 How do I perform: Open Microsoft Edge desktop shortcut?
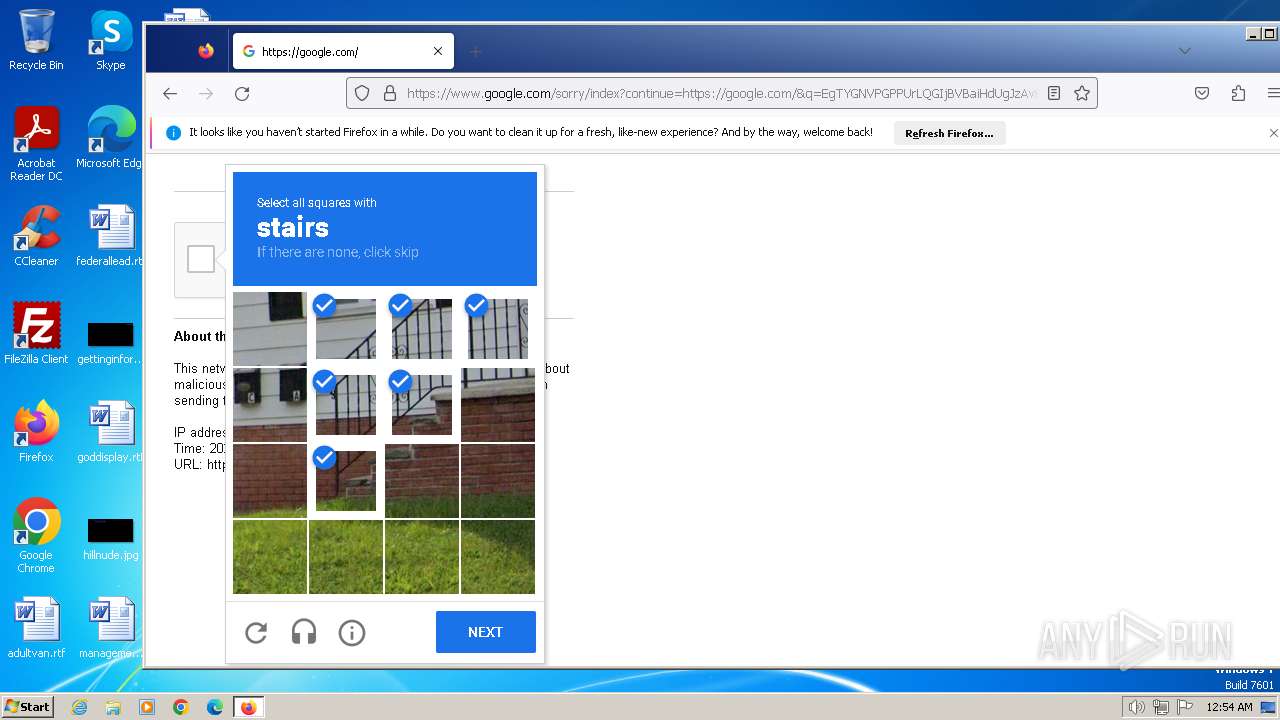110,138
